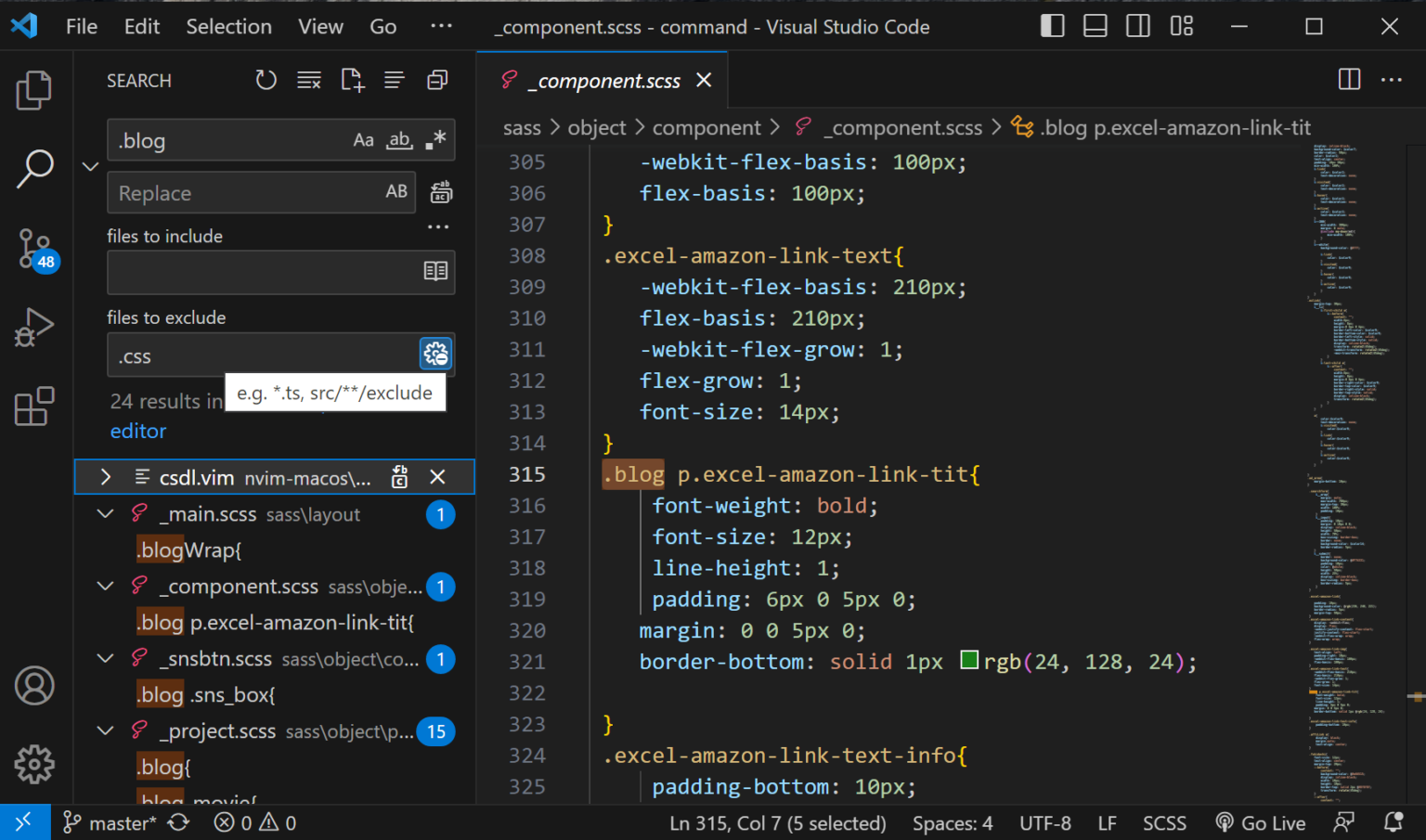Expand the csdl.vim result group
1426x840 pixels.
tap(105, 476)
